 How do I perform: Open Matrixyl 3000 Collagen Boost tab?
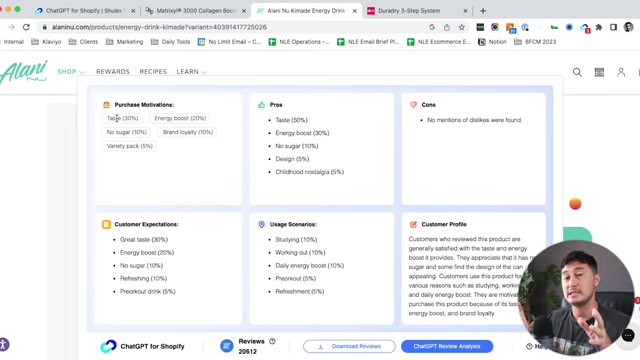[x=195, y=11]
